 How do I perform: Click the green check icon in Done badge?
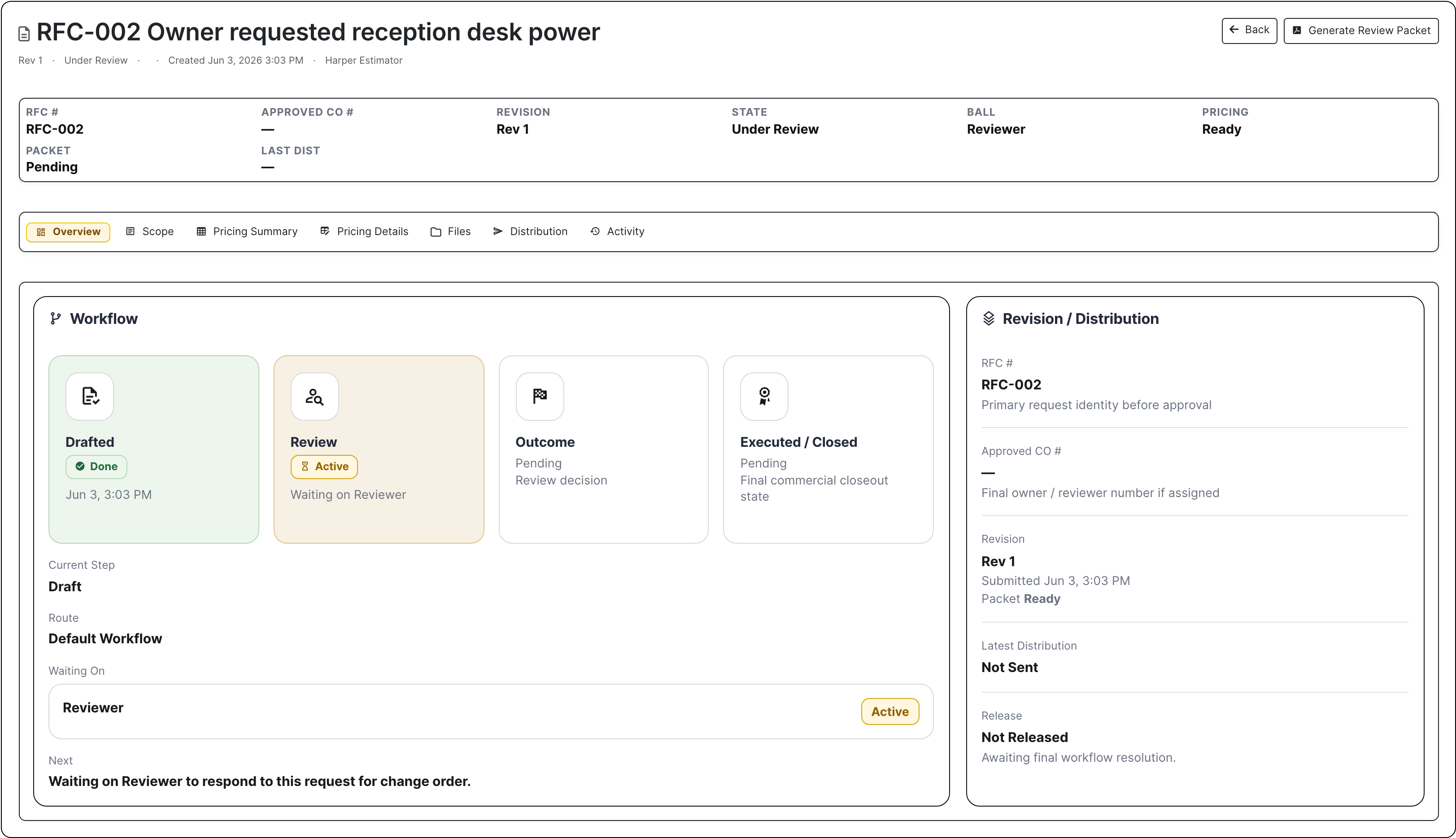pos(80,466)
